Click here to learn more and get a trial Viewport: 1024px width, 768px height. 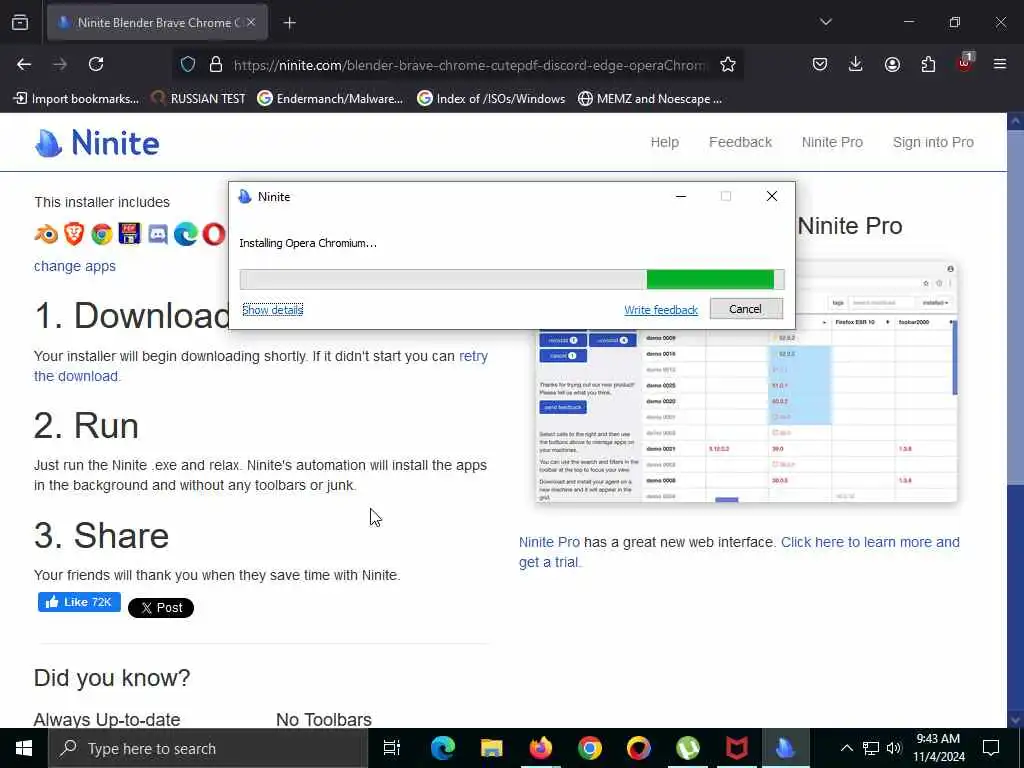pos(739,552)
